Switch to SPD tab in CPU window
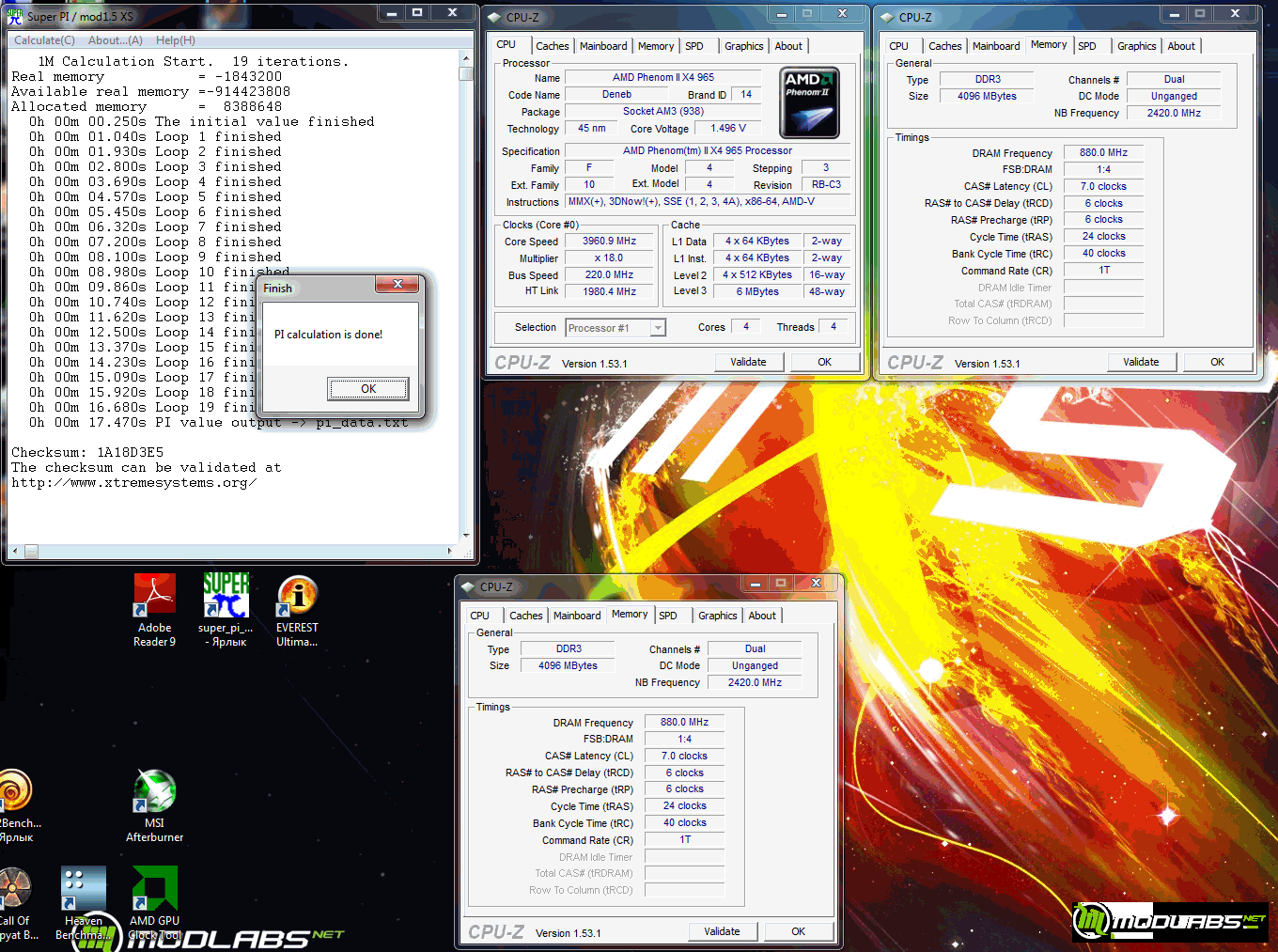 coord(694,46)
